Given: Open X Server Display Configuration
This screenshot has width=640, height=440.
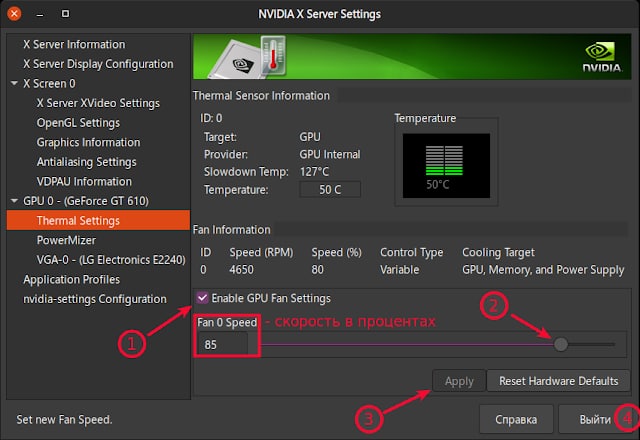Looking at the screenshot, I should 98,64.
